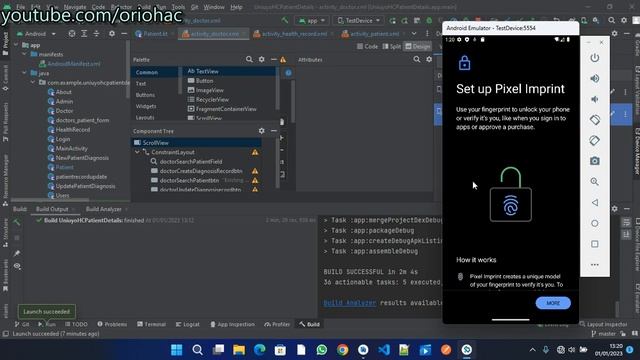Viewport: 640px width, 360px height.
Task: Click emulator zoom magnifier icon
Action: point(595,182)
